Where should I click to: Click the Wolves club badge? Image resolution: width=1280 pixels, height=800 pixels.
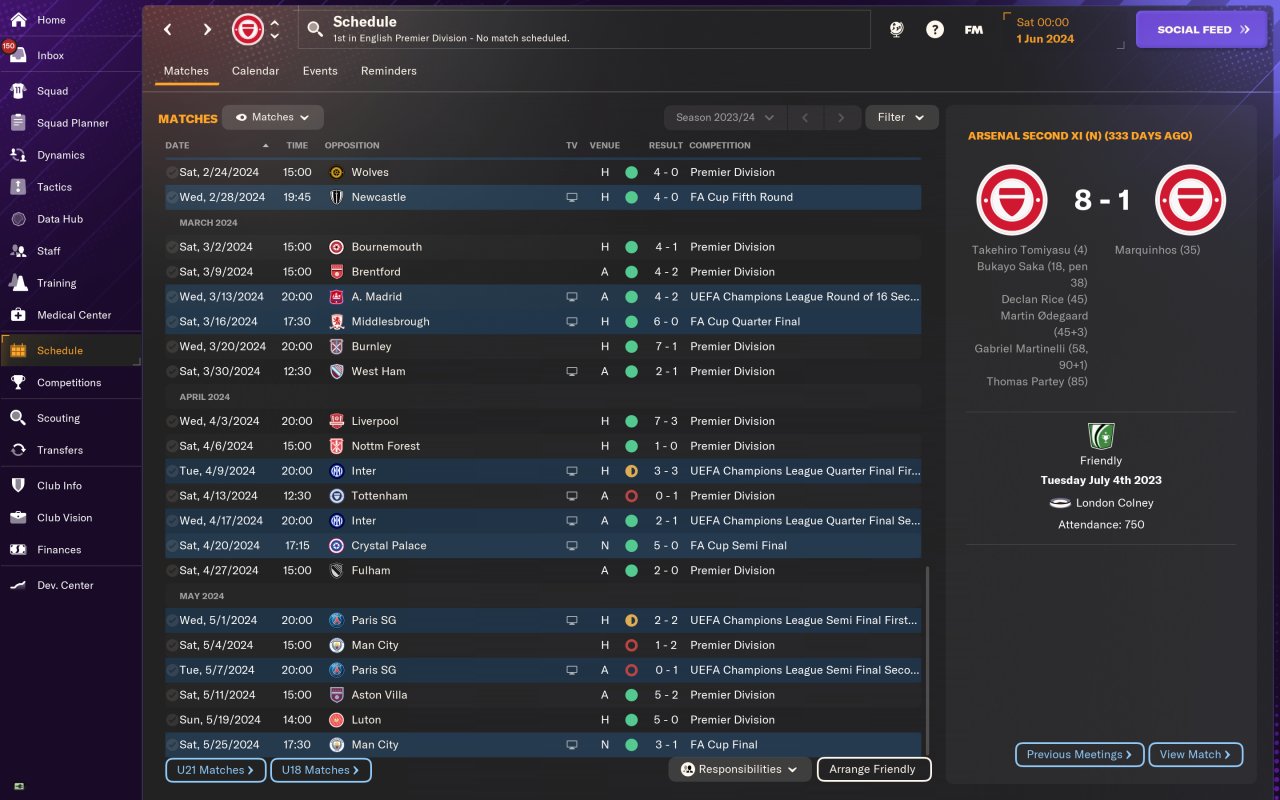(x=336, y=173)
